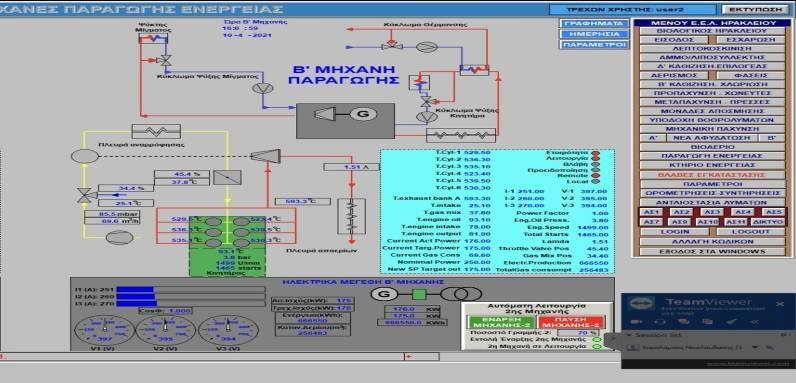This screenshot has height=383, width=796.
Task: Click the generator G engine block
Action: coord(345,121)
